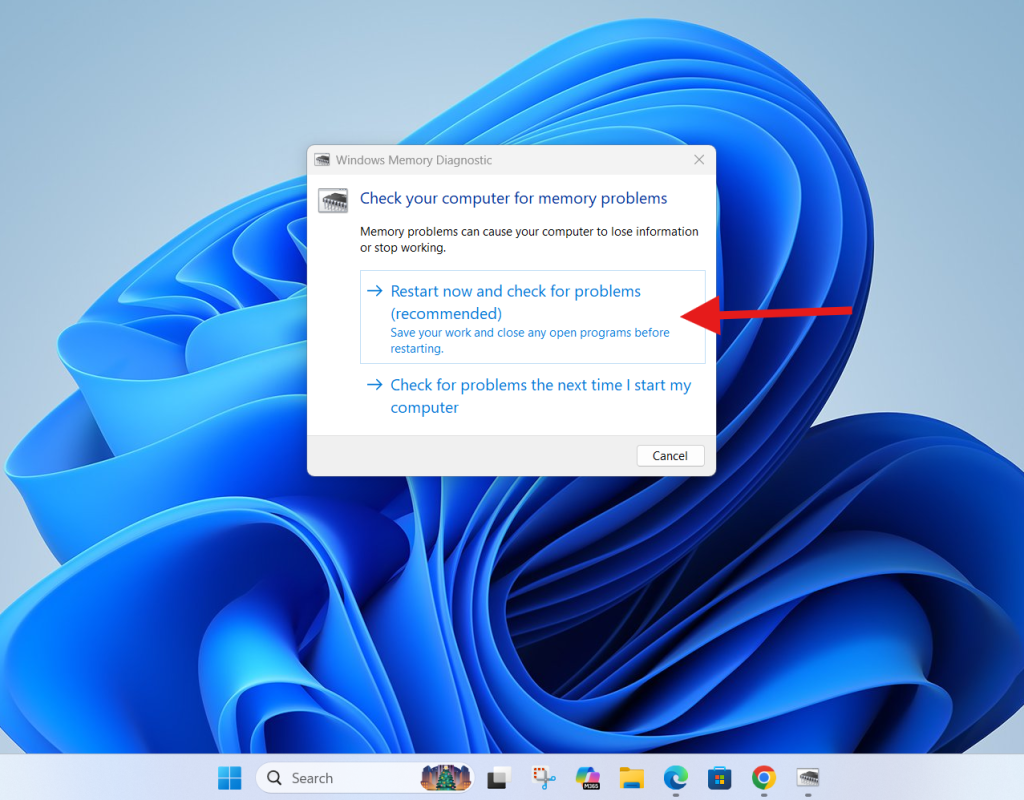
Task: Close the Windows Memory Diagnostic dialog
Action: (x=699, y=160)
